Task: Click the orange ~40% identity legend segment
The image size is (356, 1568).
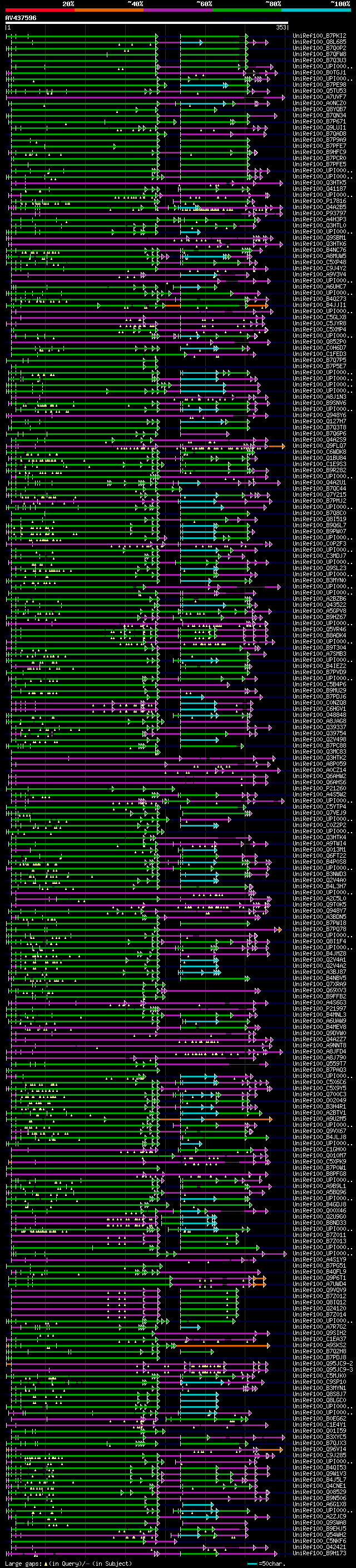Action: tap(109, 11)
